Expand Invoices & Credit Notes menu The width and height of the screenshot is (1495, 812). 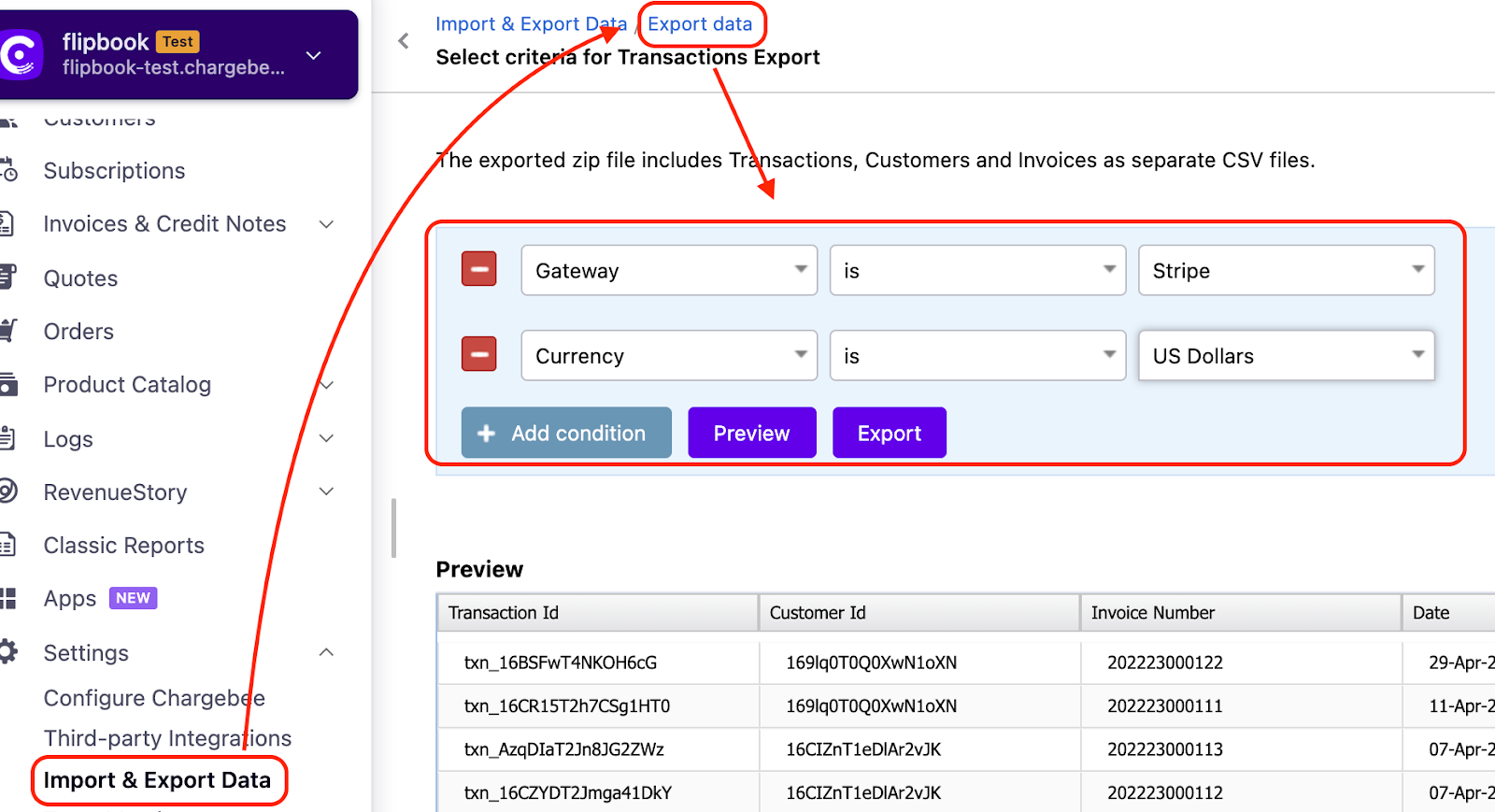pyautogui.click(x=326, y=224)
